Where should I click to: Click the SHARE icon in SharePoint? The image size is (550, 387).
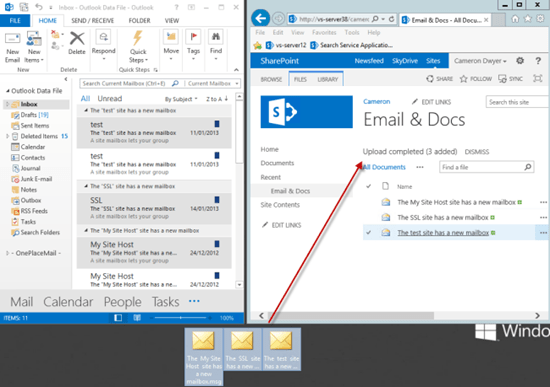point(430,79)
